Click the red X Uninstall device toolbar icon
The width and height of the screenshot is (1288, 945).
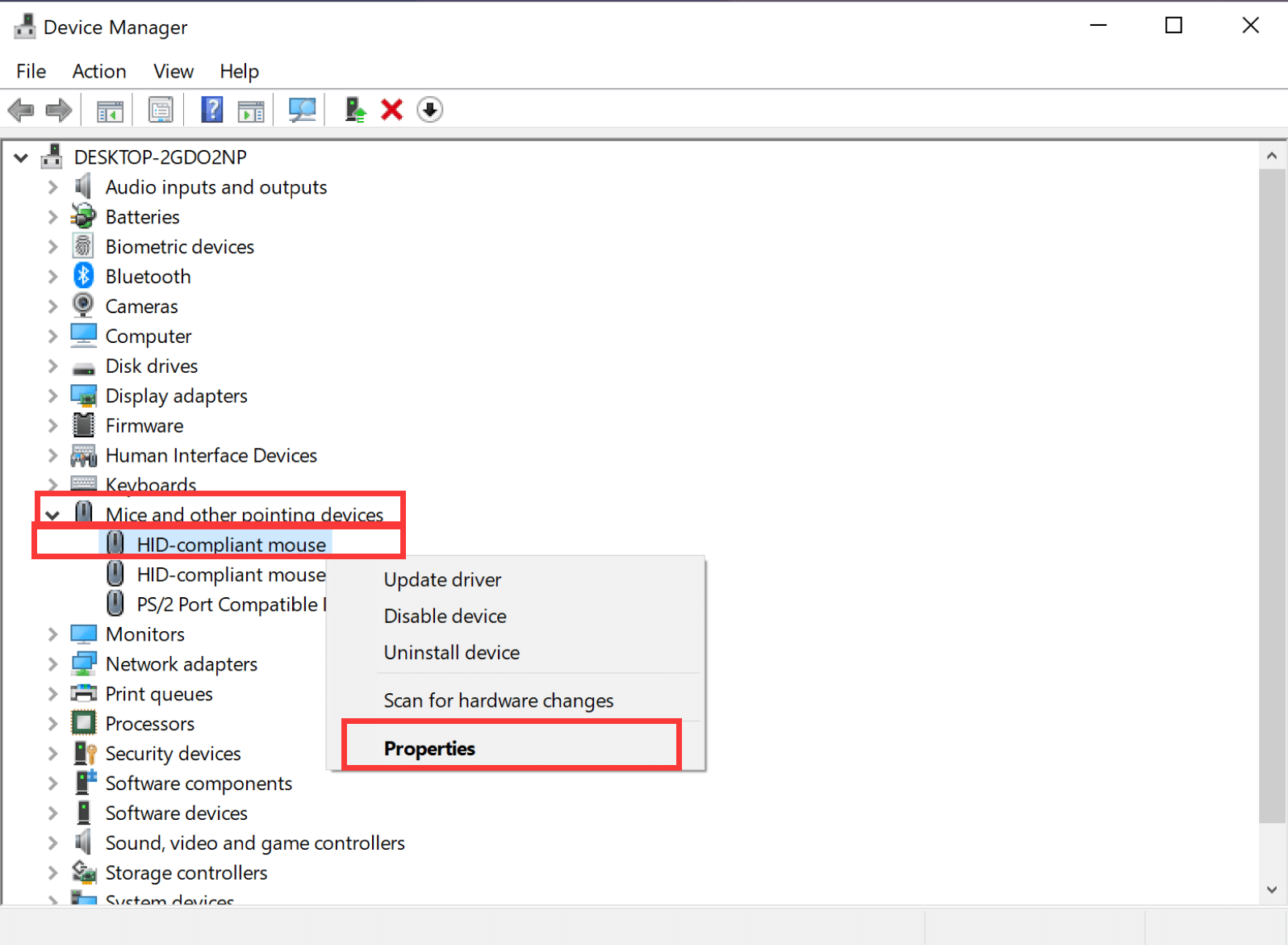[x=392, y=110]
